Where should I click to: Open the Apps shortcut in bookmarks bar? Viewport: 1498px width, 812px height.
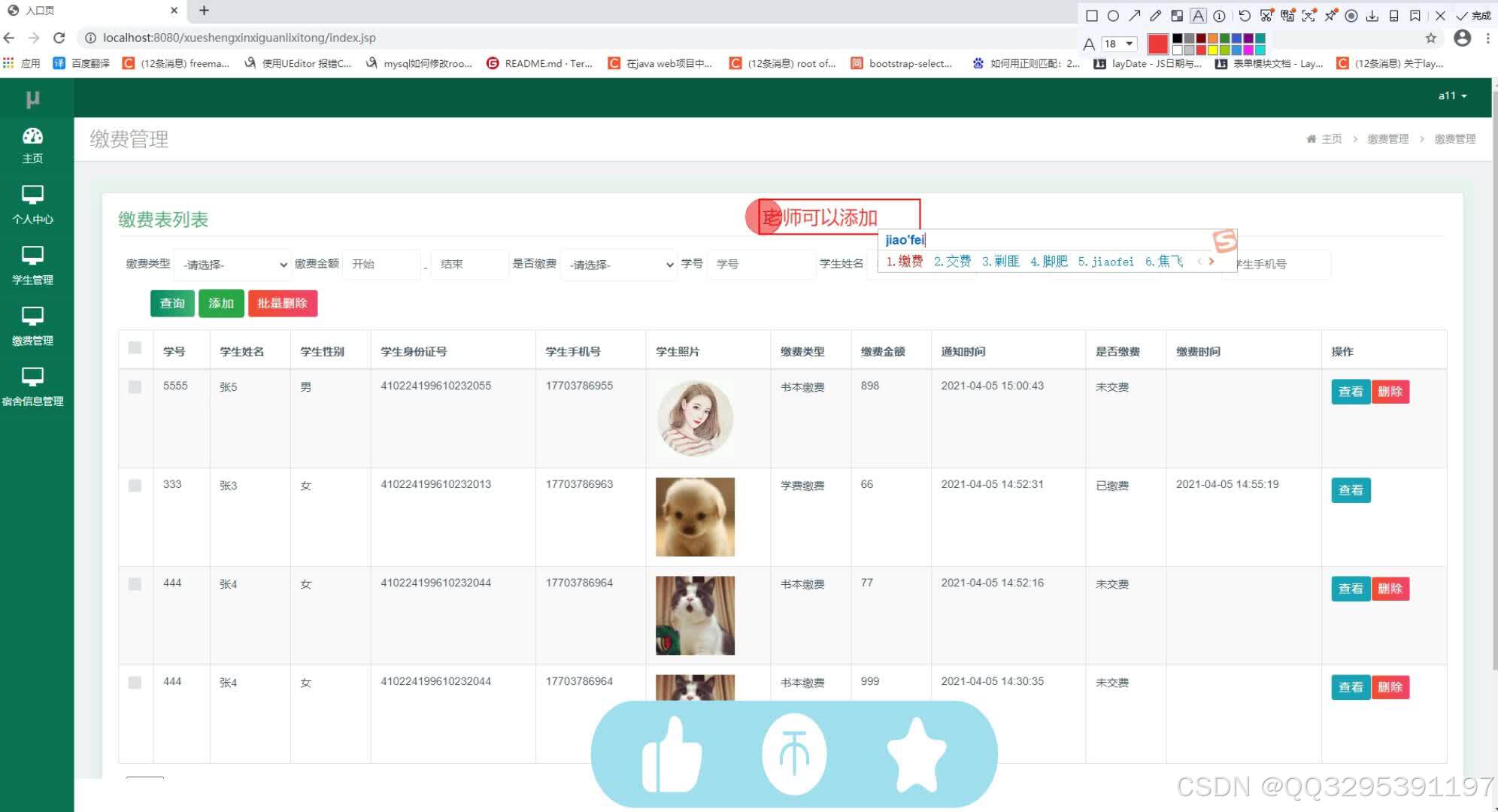(x=22, y=63)
